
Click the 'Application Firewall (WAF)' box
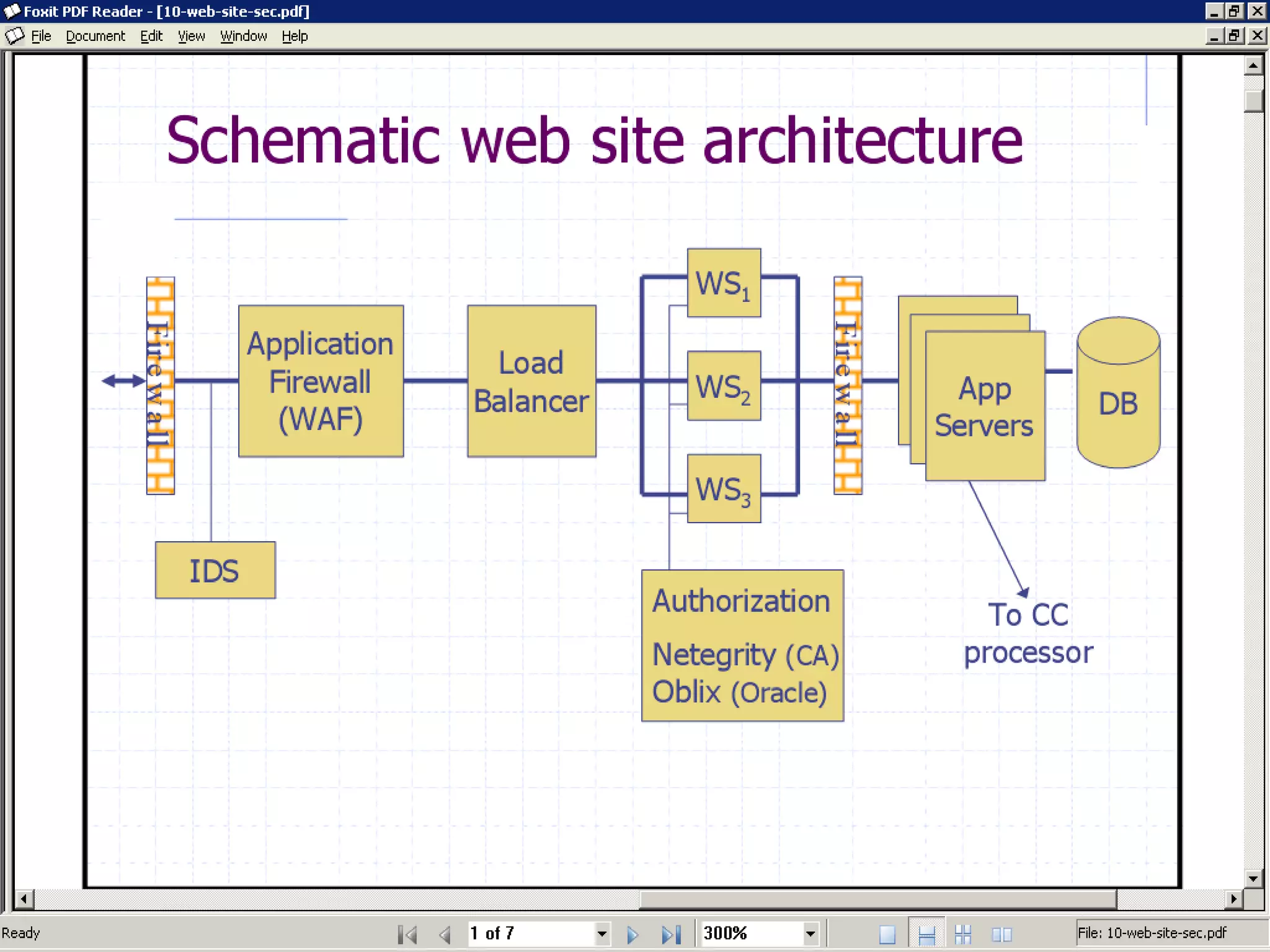point(321,381)
